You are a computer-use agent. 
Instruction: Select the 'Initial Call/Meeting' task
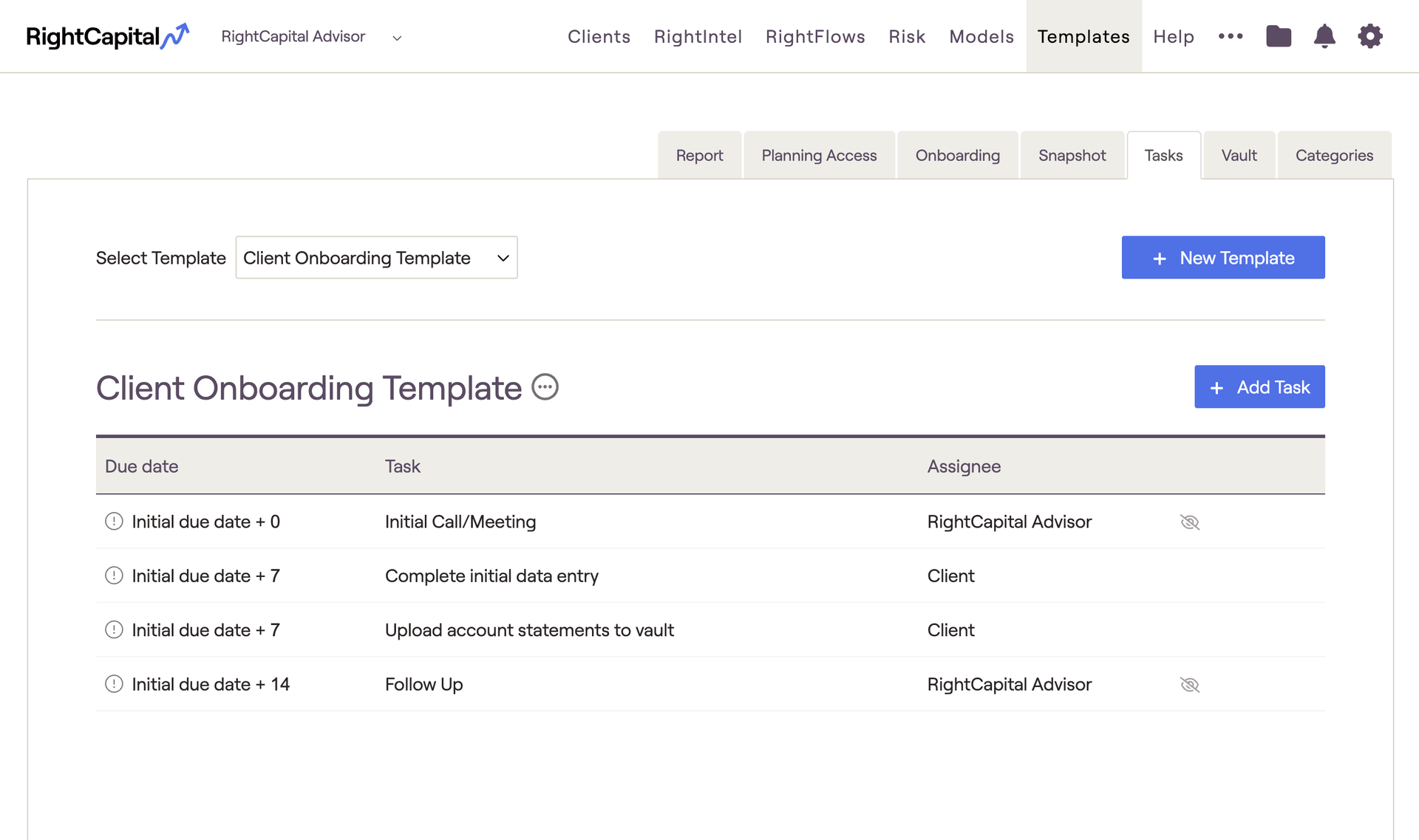coord(460,522)
